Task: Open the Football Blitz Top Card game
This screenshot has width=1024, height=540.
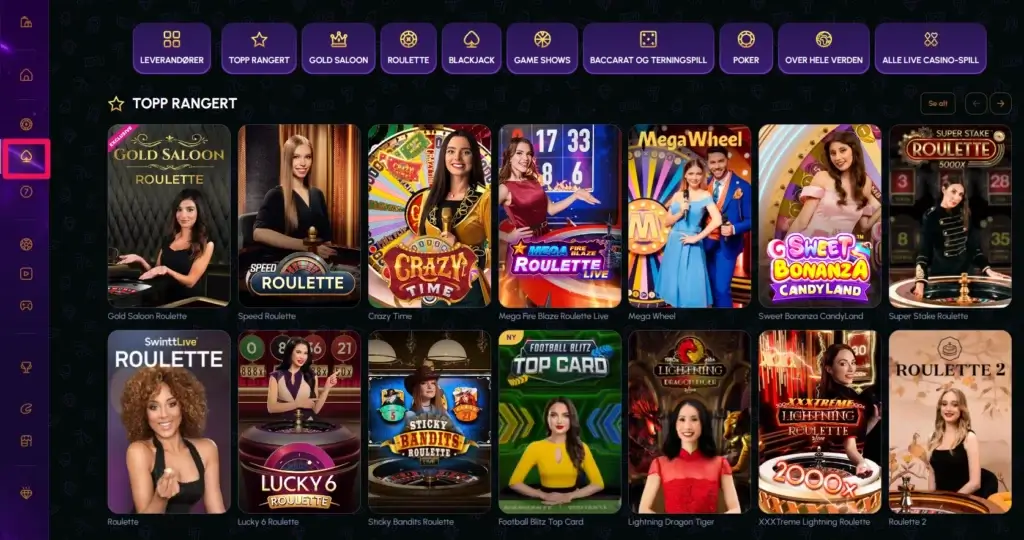Action: pos(560,422)
